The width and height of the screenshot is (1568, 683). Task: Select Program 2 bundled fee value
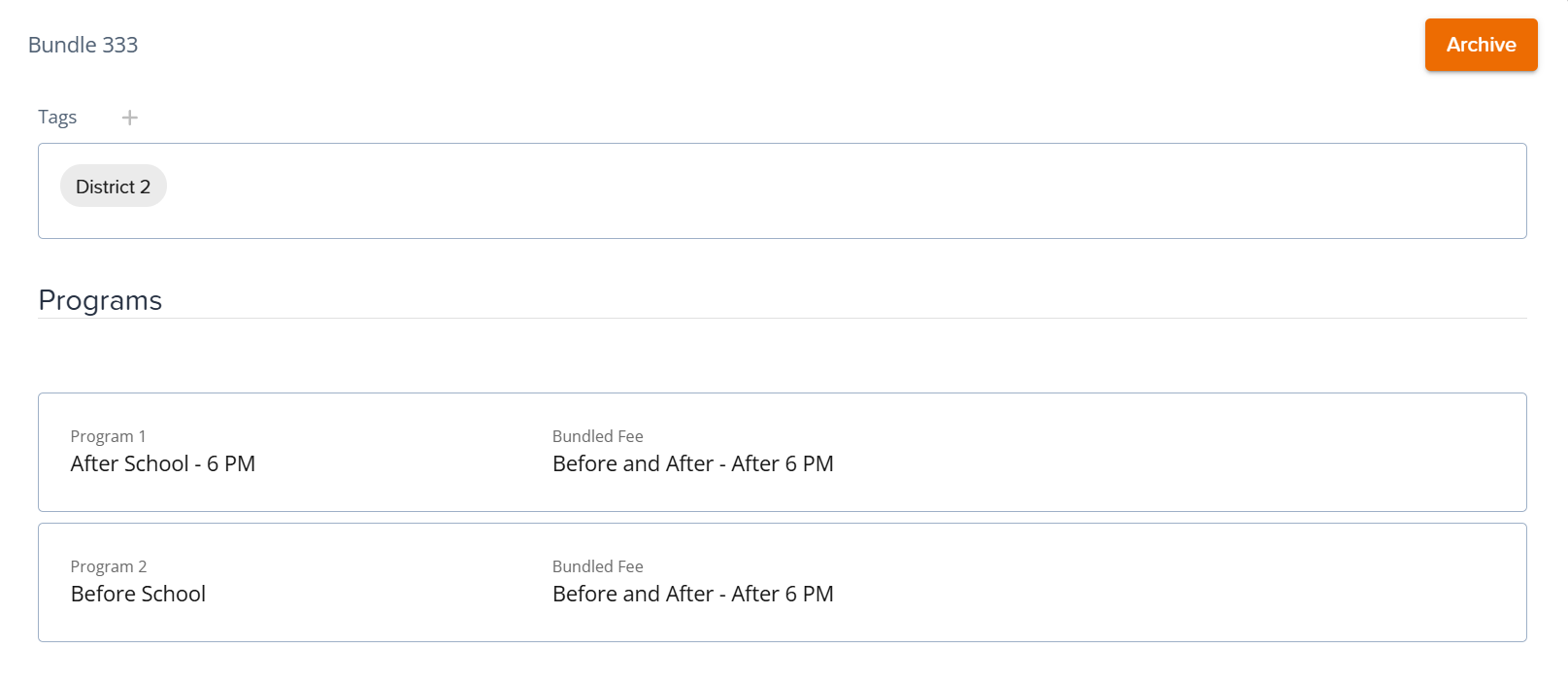pyautogui.click(x=693, y=594)
